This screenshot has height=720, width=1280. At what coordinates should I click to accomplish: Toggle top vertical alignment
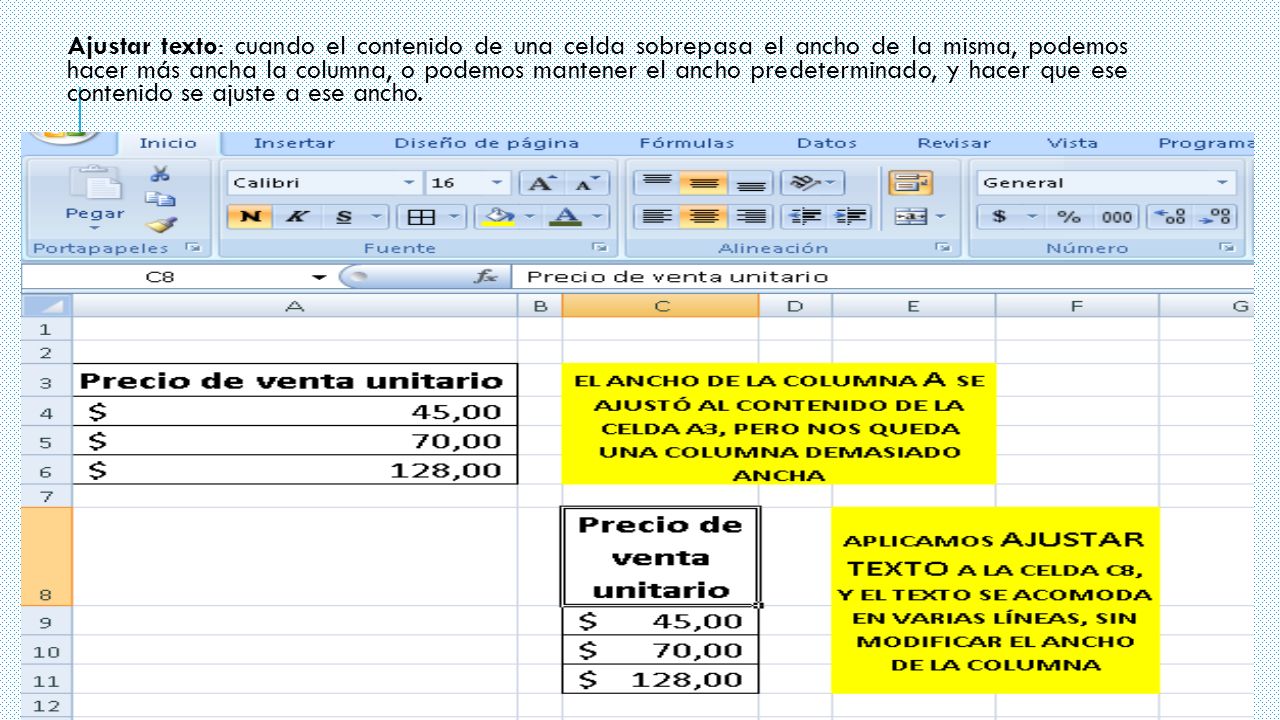(x=657, y=183)
